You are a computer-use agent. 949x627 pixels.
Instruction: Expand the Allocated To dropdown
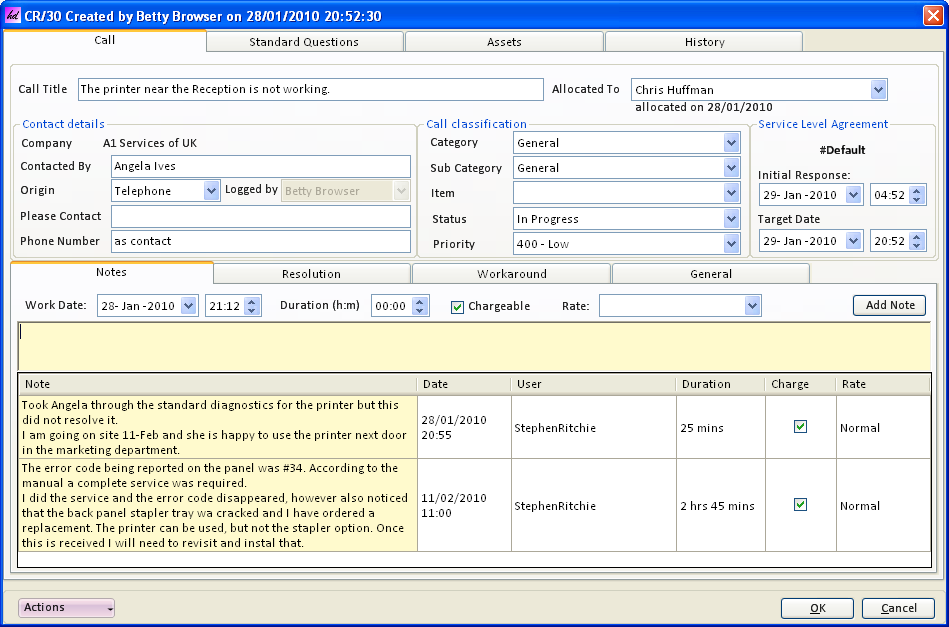pyautogui.click(x=878, y=90)
